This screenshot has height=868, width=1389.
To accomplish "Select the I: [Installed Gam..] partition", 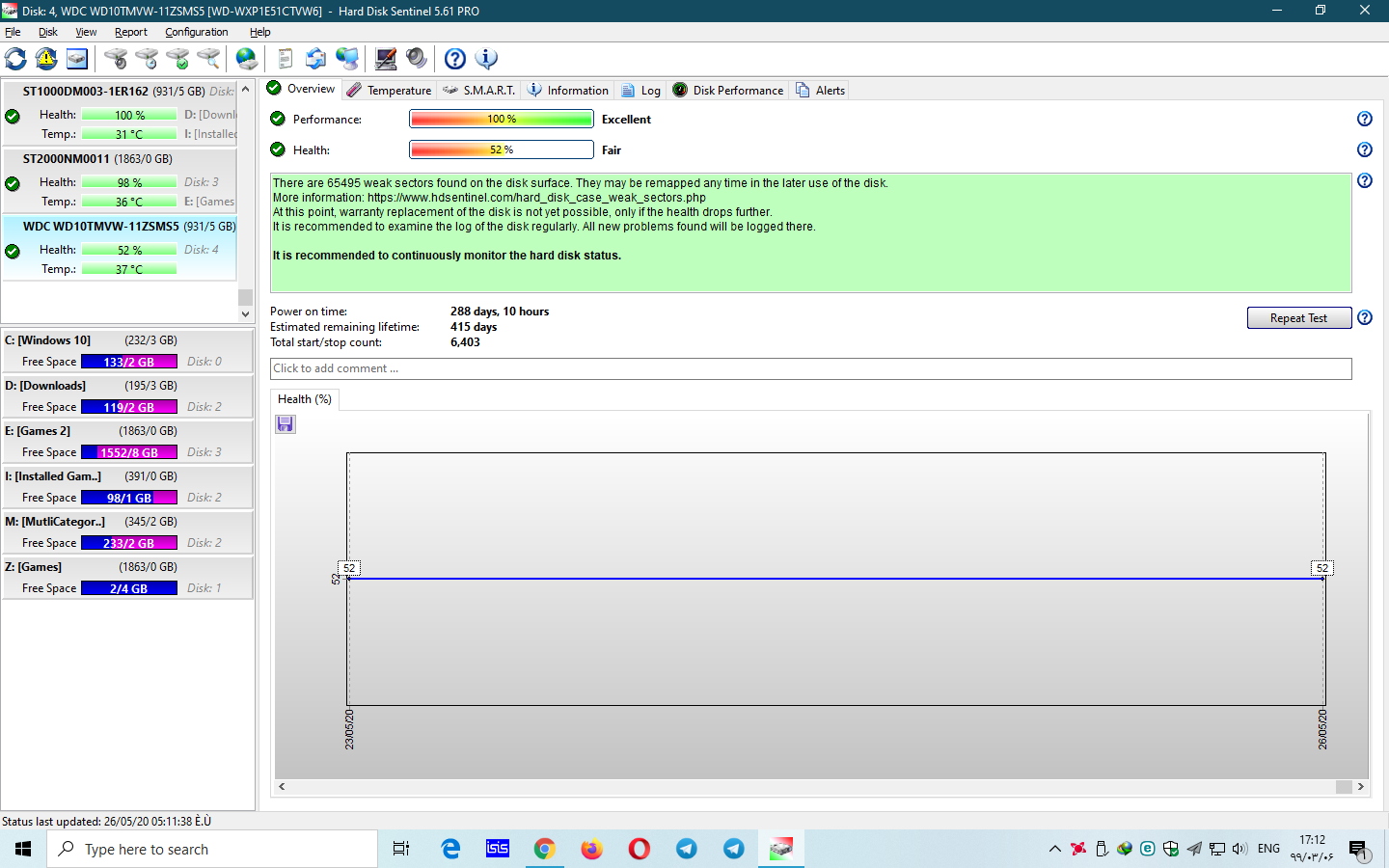I will point(127,486).
